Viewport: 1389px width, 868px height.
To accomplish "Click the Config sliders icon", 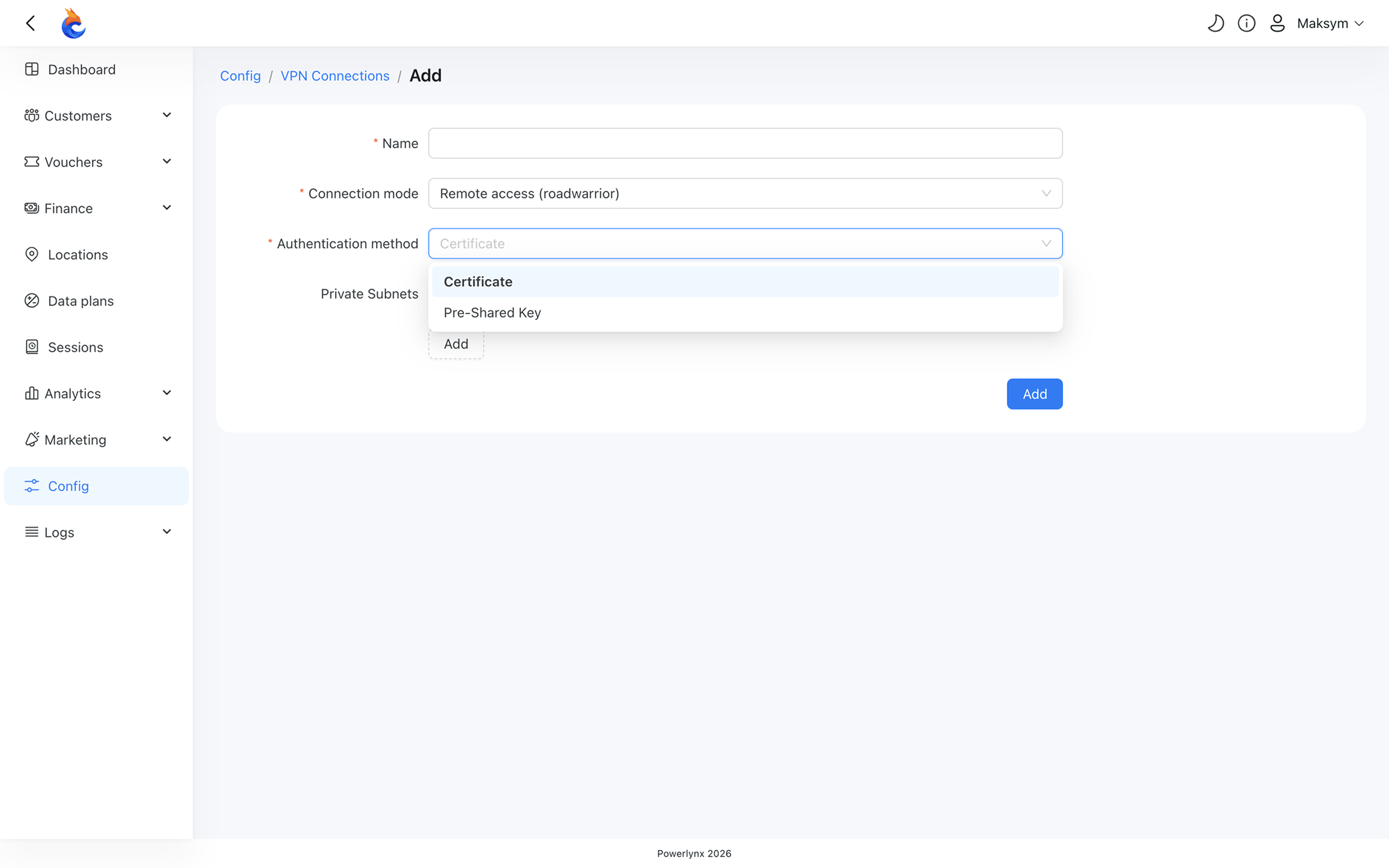I will (x=32, y=486).
